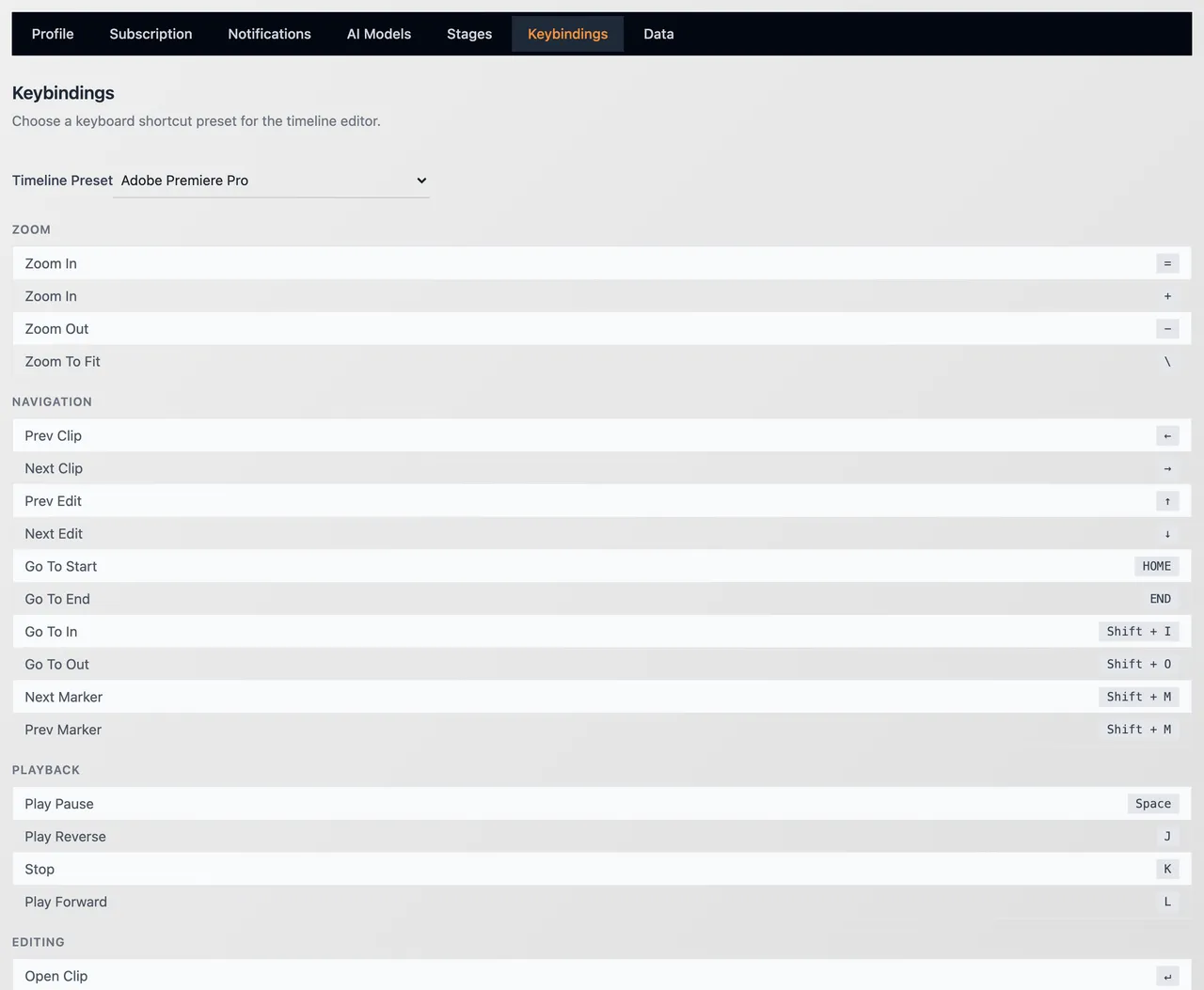Click the Shift + O key badge

[x=1138, y=665]
